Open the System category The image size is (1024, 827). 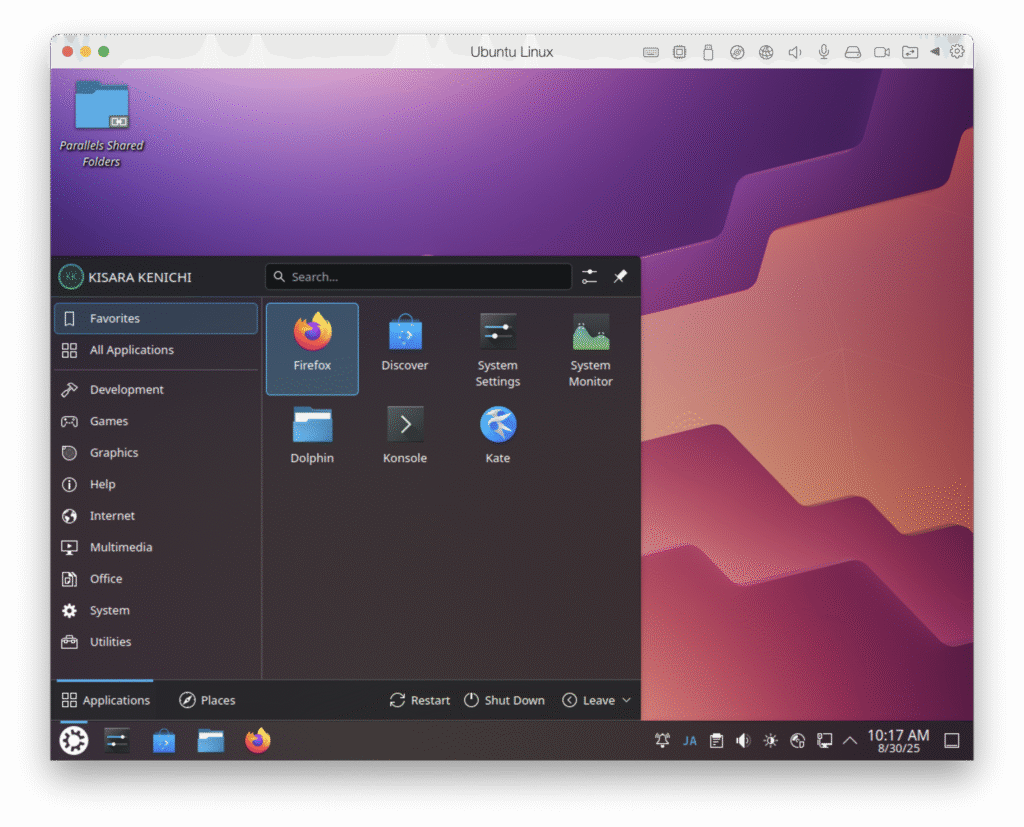[x=156, y=611]
